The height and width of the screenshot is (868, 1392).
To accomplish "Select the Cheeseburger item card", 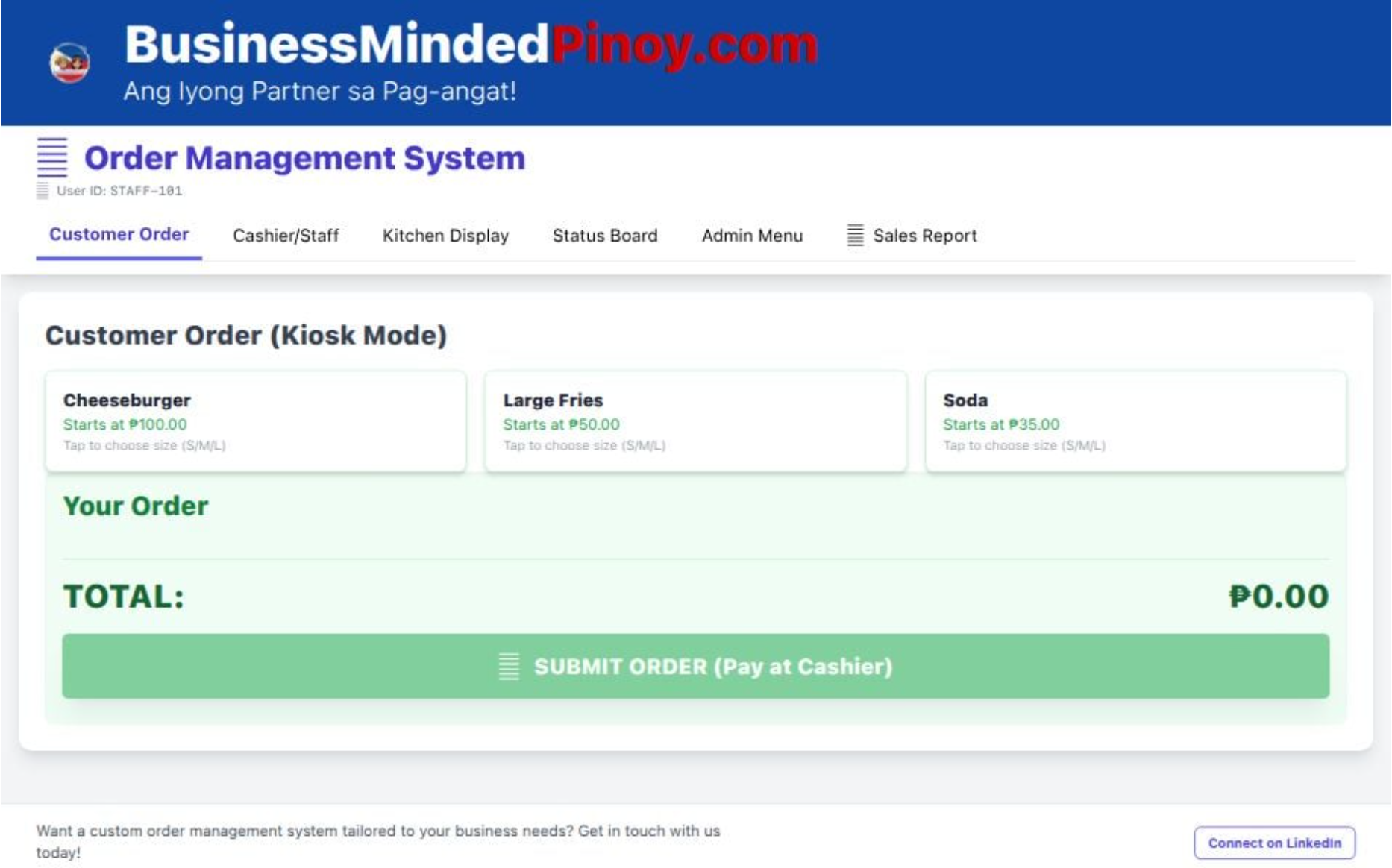I will pos(255,421).
